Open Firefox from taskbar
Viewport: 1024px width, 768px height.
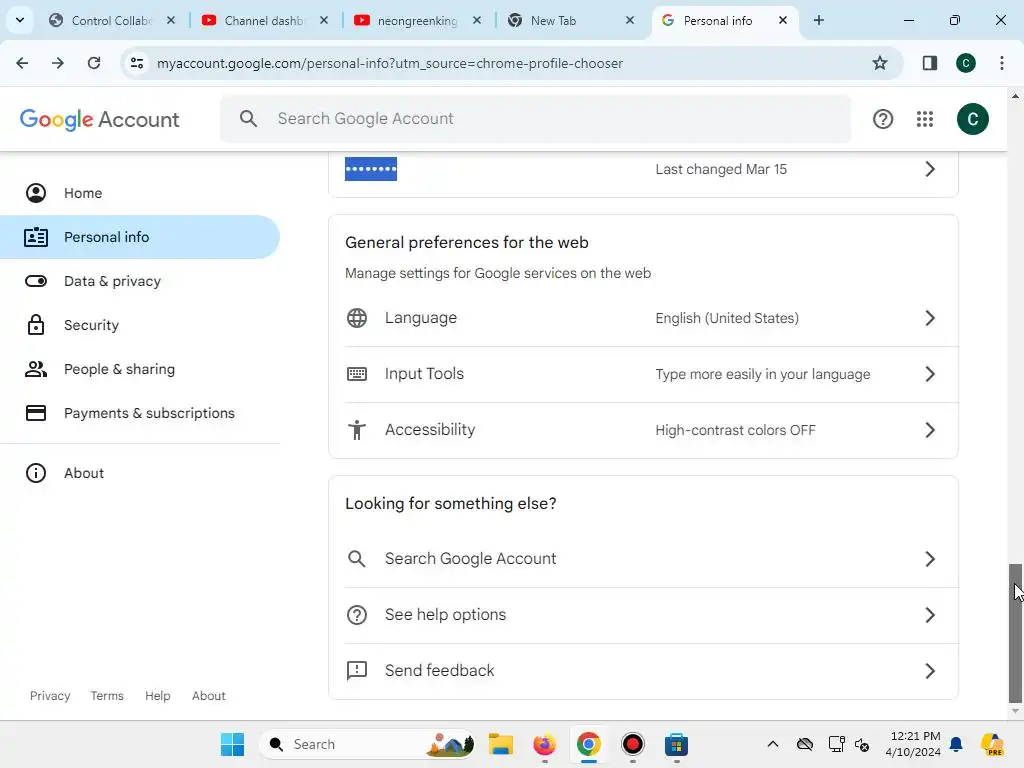545,744
